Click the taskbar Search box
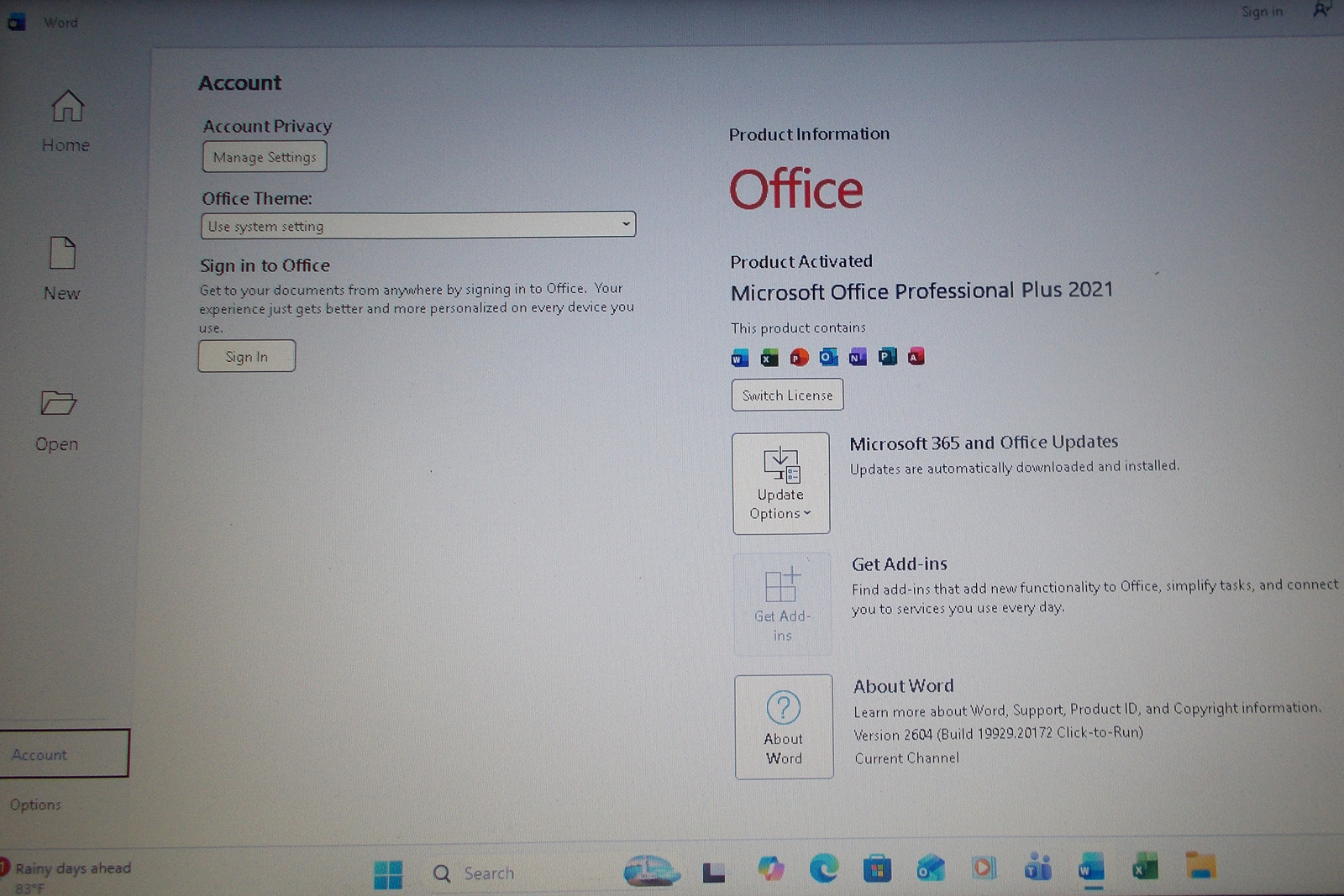 pos(522,873)
